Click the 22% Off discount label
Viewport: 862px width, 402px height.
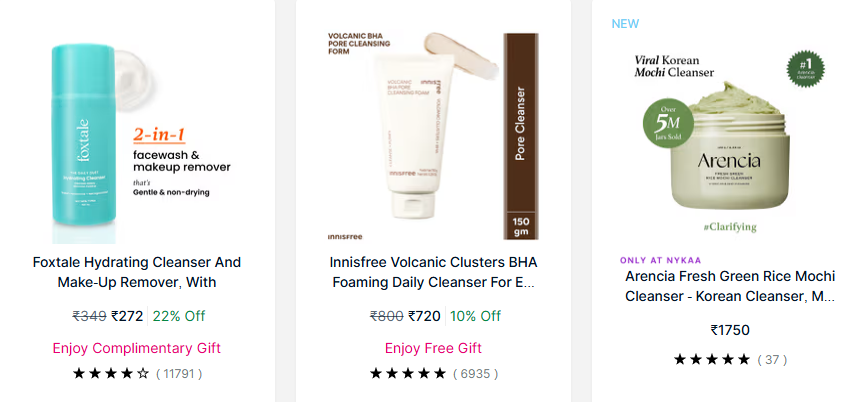pos(179,316)
